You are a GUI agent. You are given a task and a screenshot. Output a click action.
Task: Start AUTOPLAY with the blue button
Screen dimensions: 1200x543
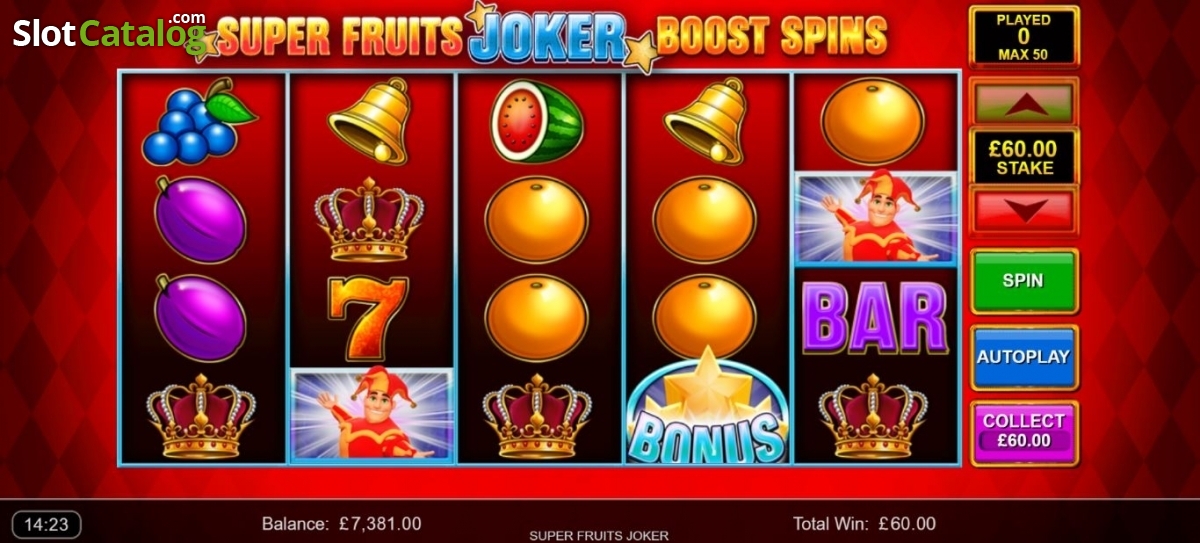point(1024,357)
